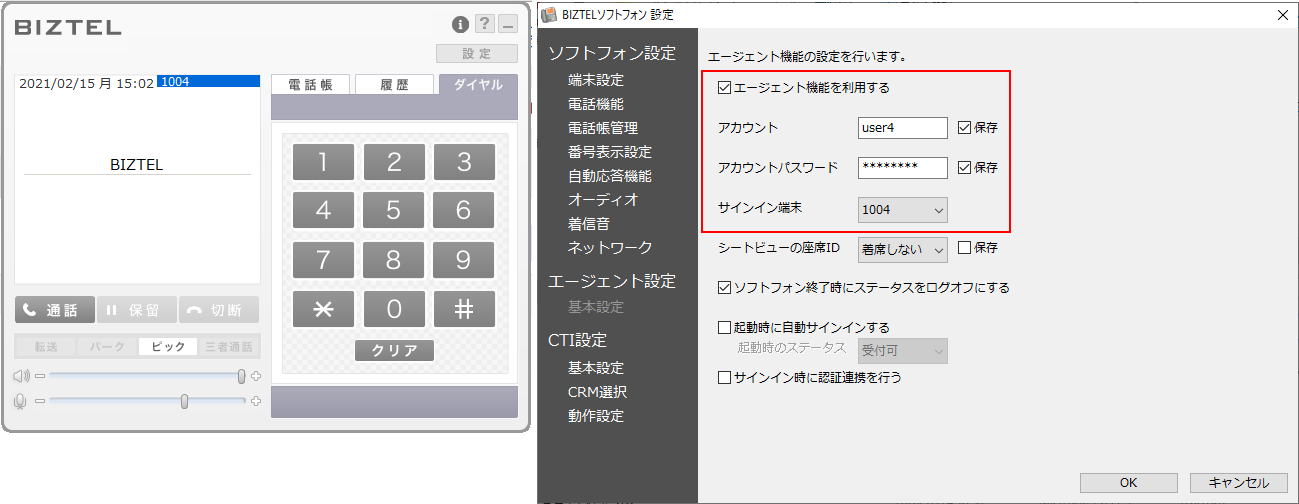The width and height of the screenshot is (1299, 504).
Task: Dial digit 9 on keypad
Action: (x=464, y=261)
